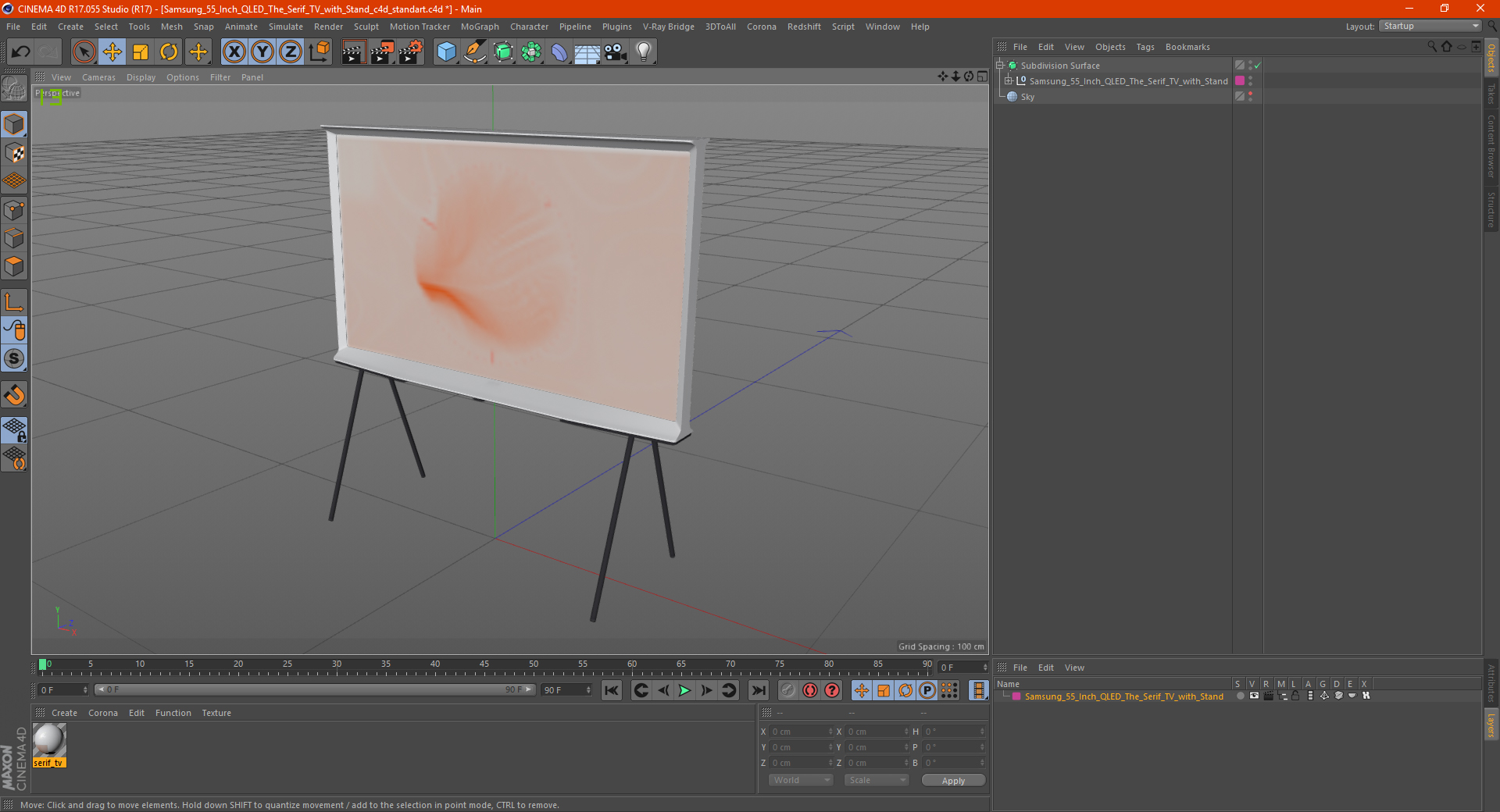
Task: Open Object Manager Tags menu
Action: (x=1145, y=47)
